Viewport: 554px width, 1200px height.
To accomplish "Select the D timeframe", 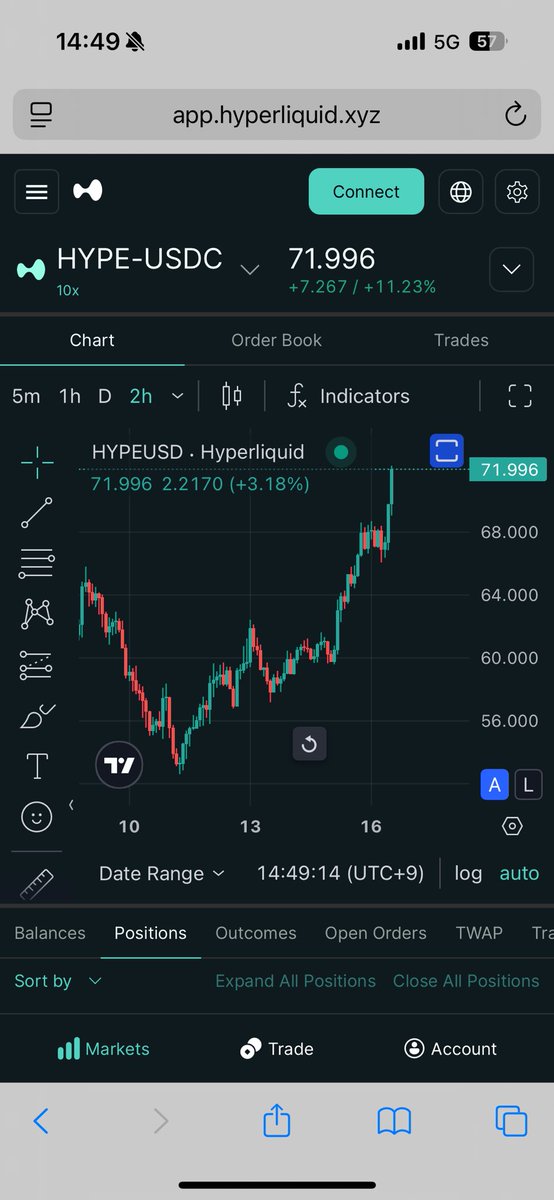I will click(x=104, y=396).
